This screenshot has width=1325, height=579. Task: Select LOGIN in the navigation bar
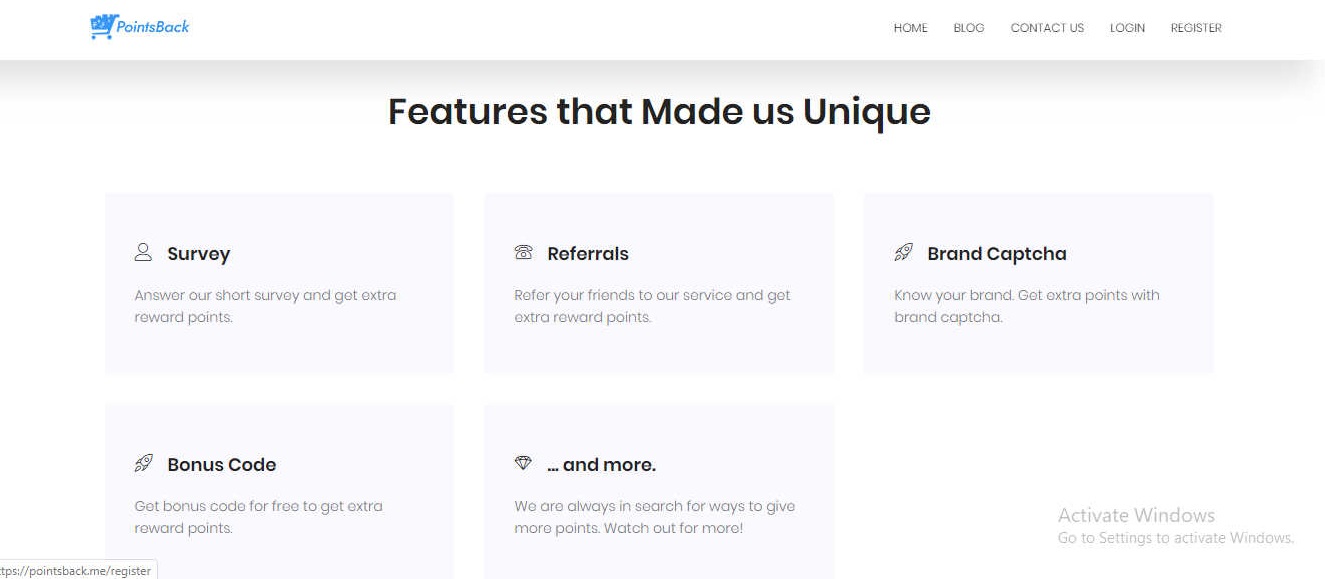[x=1127, y=28]
